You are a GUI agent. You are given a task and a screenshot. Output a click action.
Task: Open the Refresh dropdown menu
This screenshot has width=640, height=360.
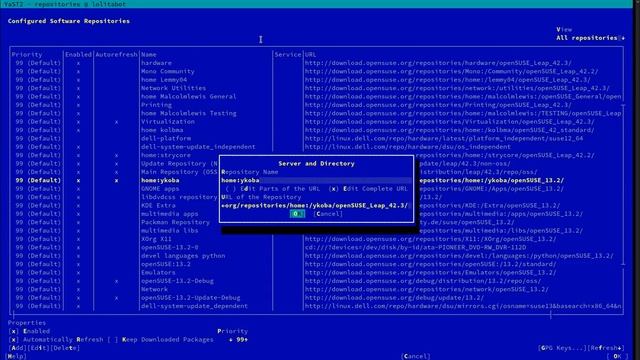pos(606,348)
